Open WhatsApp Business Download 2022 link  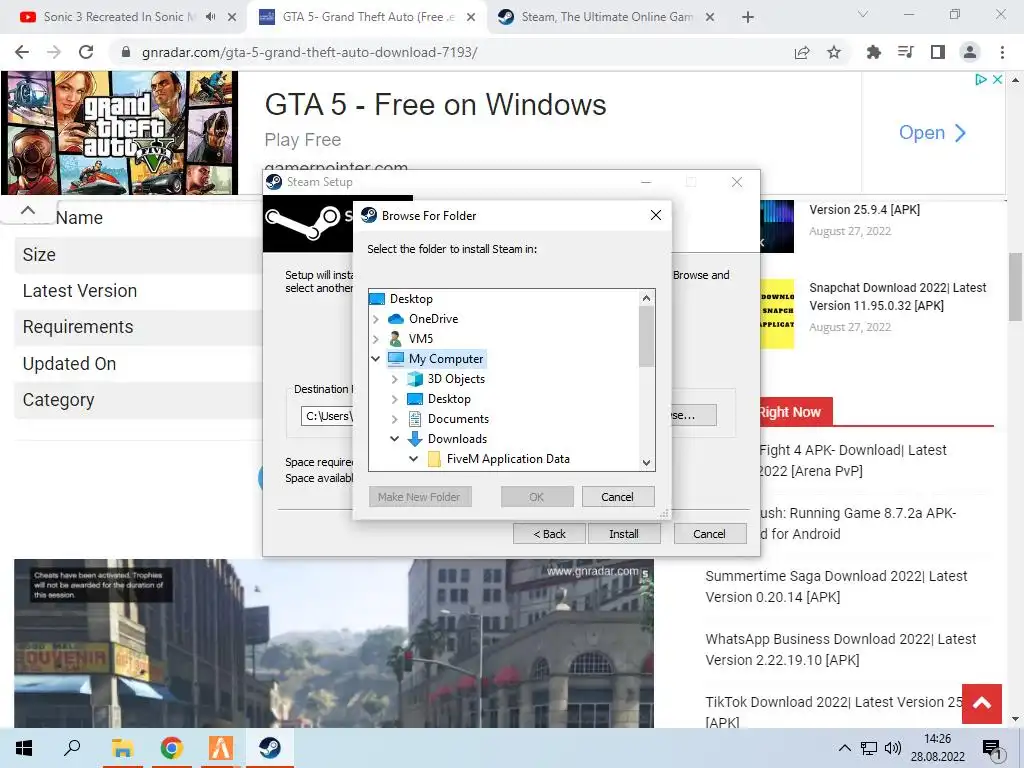pyautogui.click(x=840, y=650)
